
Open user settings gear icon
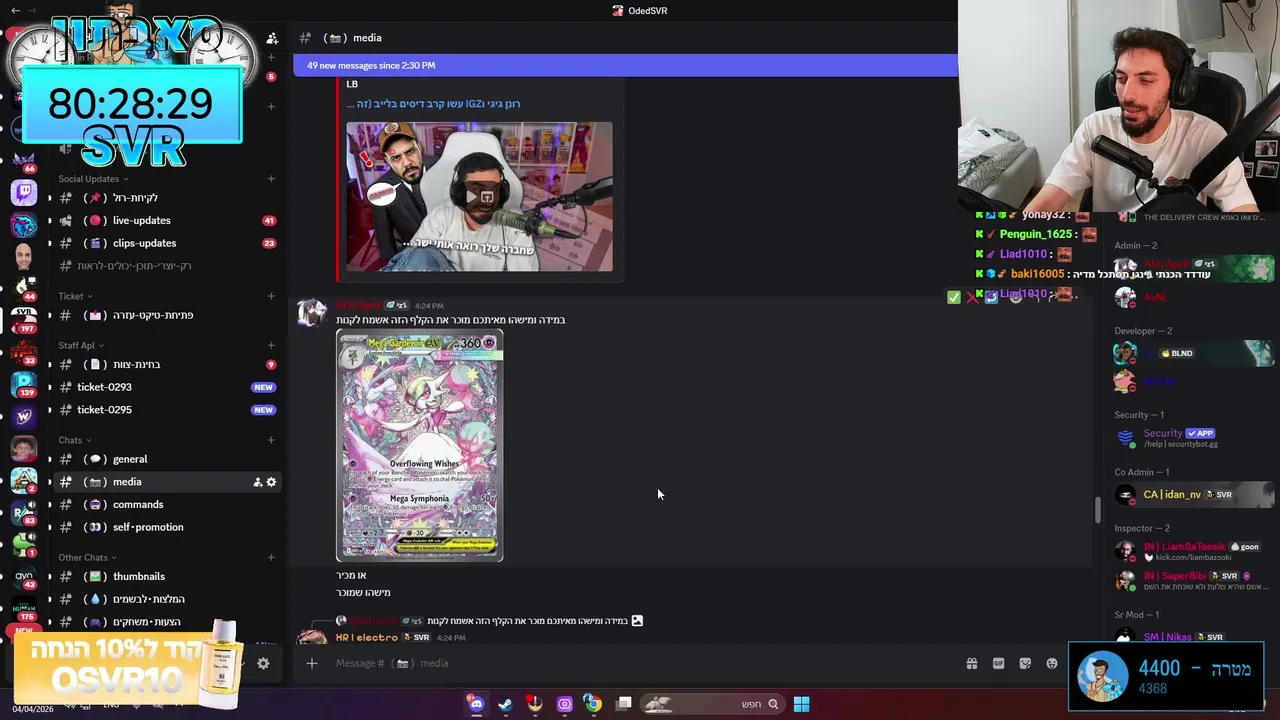tap(263, 663)
